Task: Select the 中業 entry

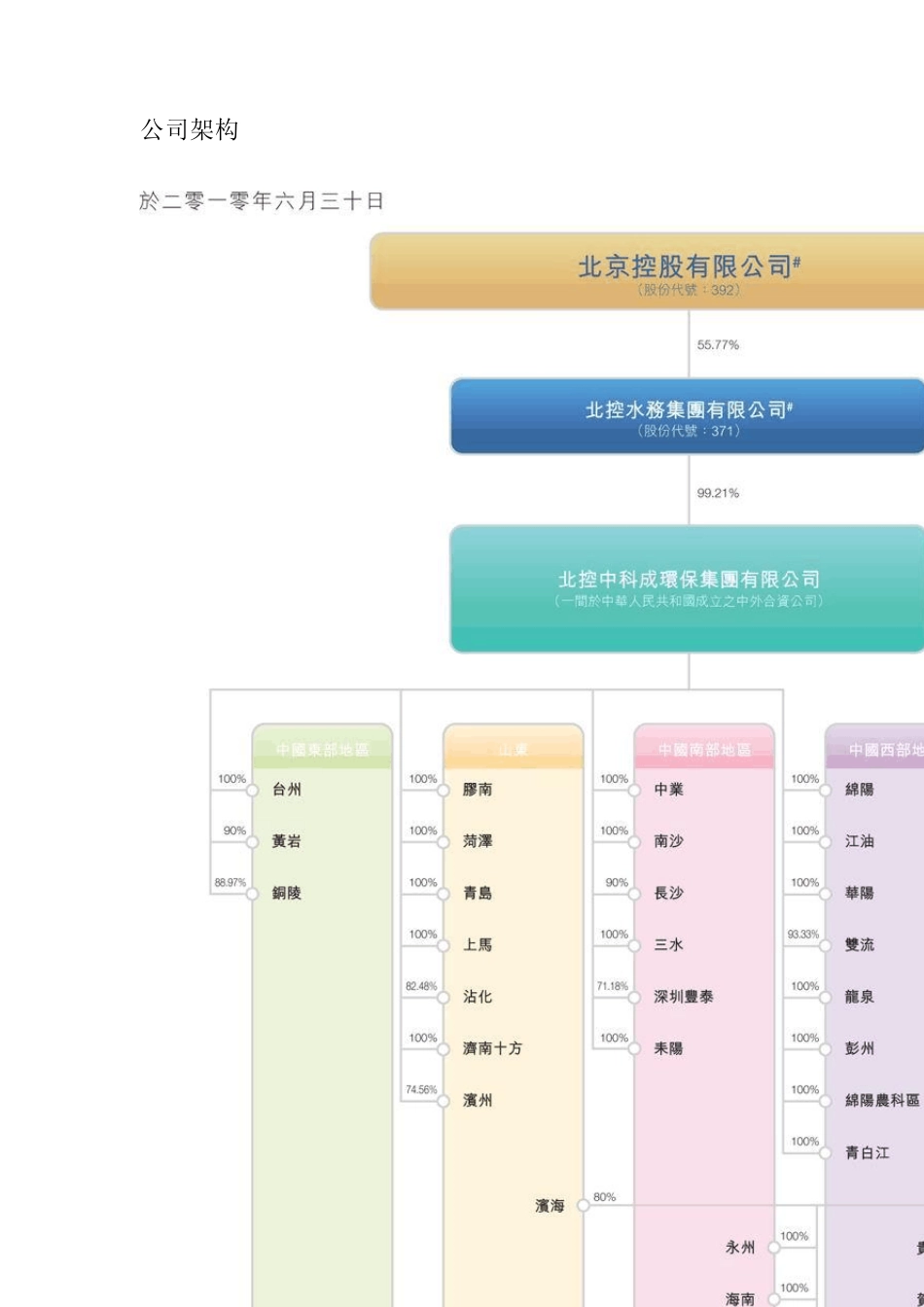Action: tap(669, 790)
